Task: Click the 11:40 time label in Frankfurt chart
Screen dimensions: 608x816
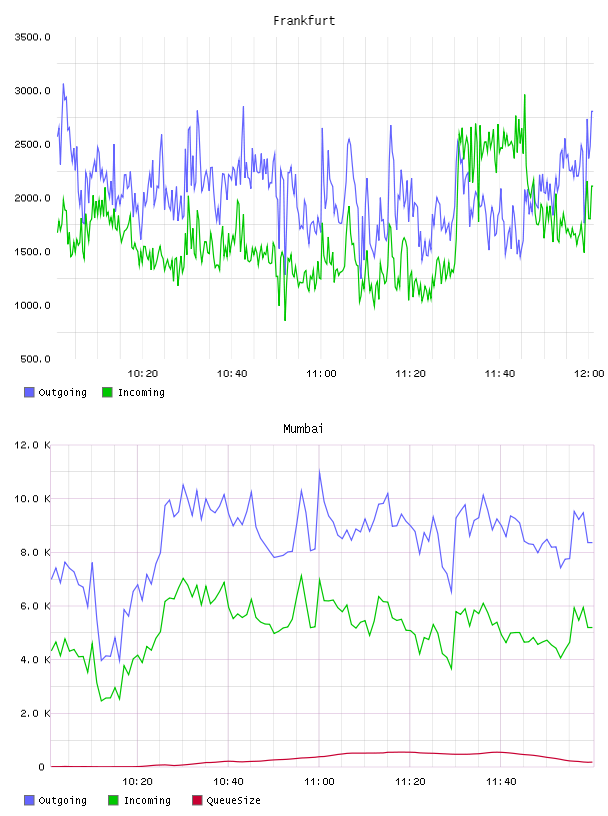Action: [500, 374]
